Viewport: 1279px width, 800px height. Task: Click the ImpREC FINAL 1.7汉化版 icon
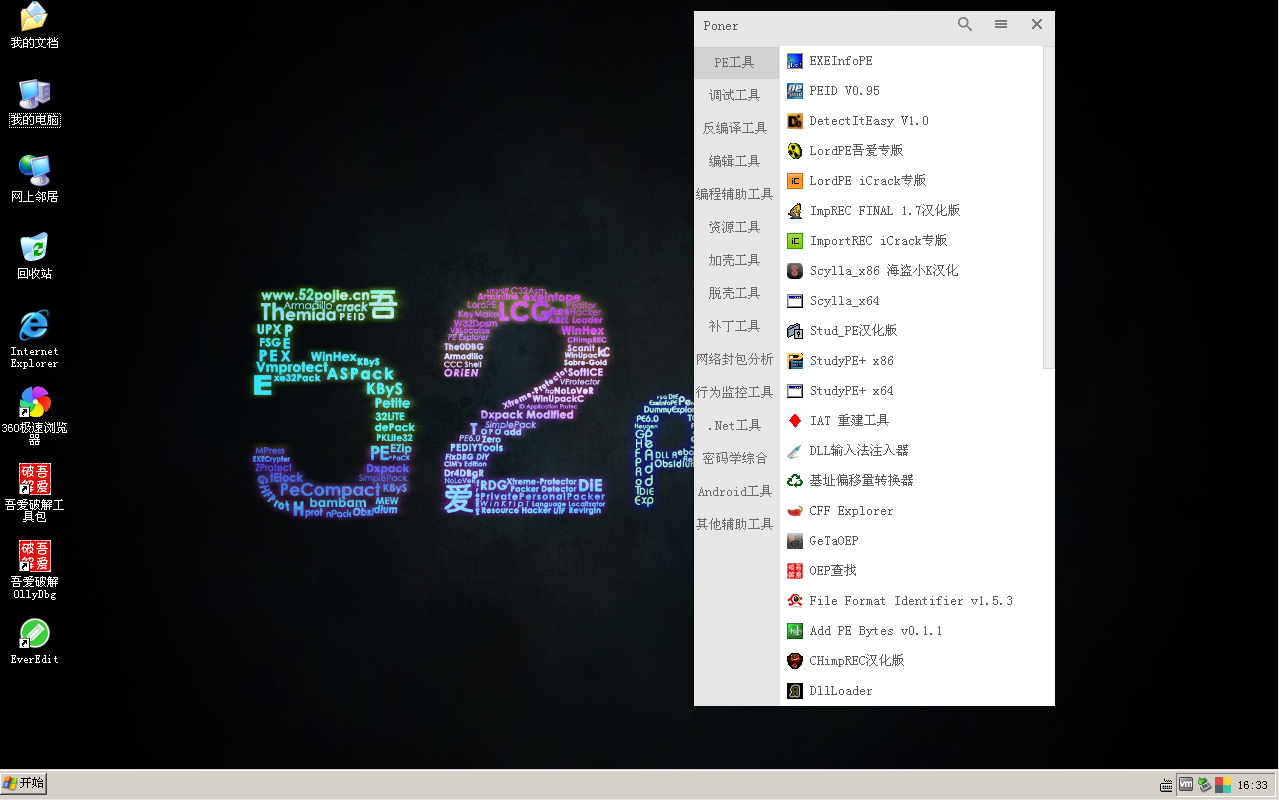(x=795, y=211)
